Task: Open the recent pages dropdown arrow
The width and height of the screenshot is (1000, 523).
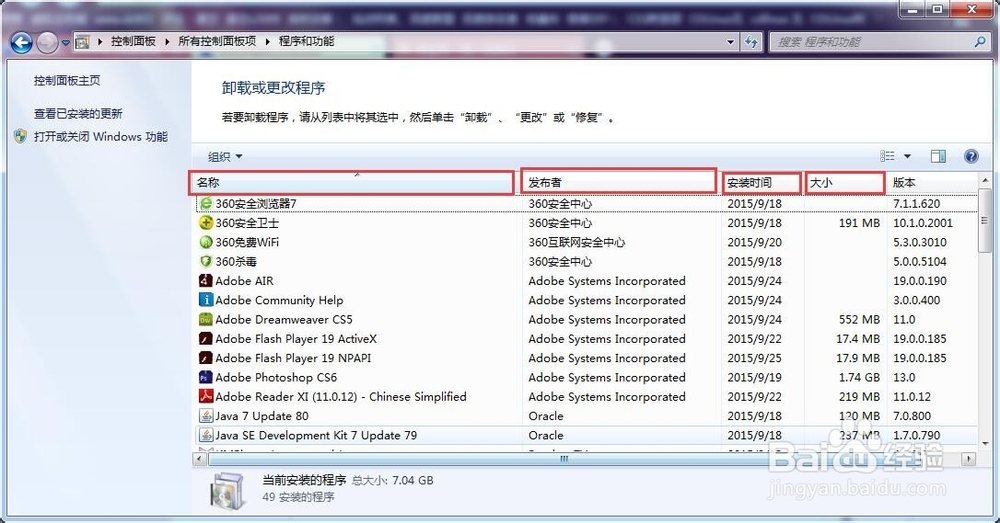Action: pyautogui.click(x=65, y=43)
